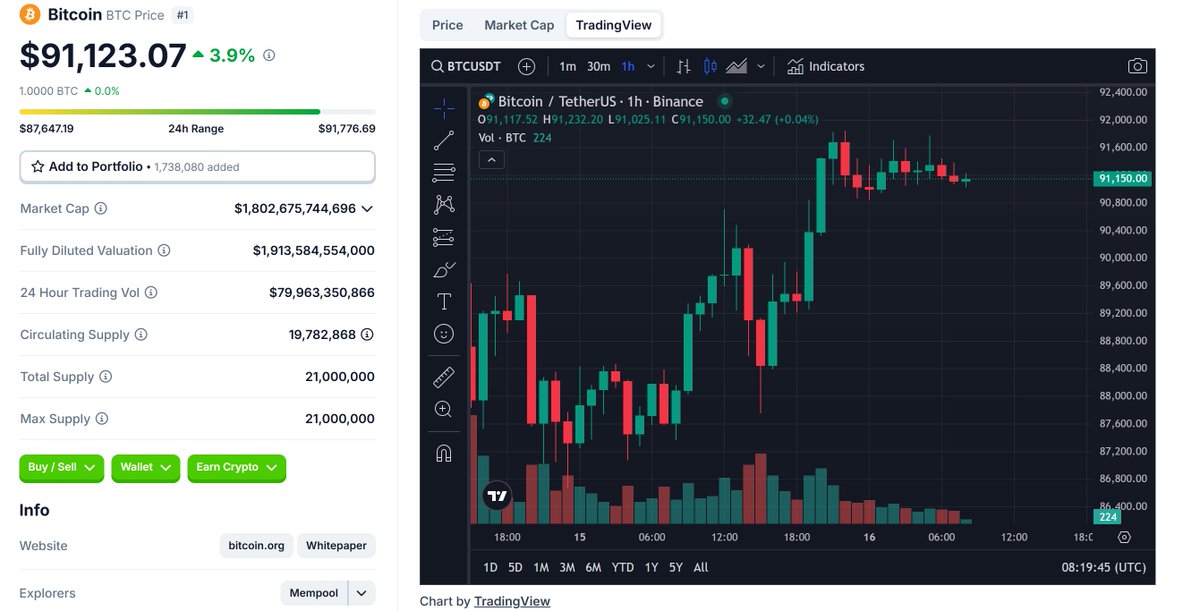Select the chart patterns tool

click(x=444, y=205)
